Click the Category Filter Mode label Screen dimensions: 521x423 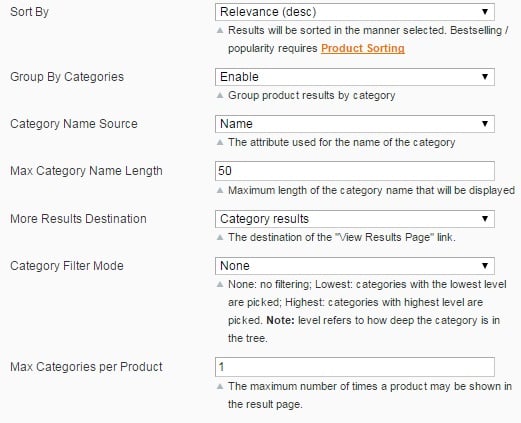[67, 266]
